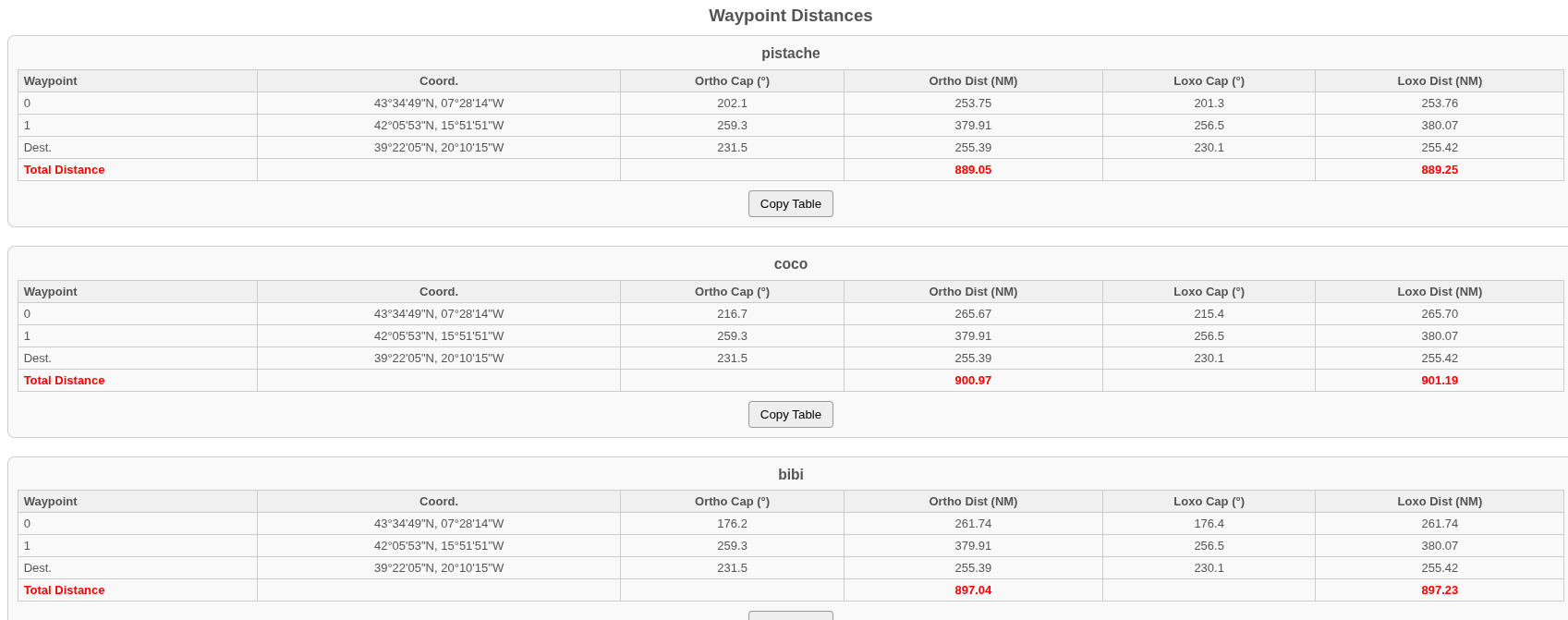Click coco Dest. loxo distance 255.42
Viewport: 1568px width, 620px height.
tap(1440, 359)
